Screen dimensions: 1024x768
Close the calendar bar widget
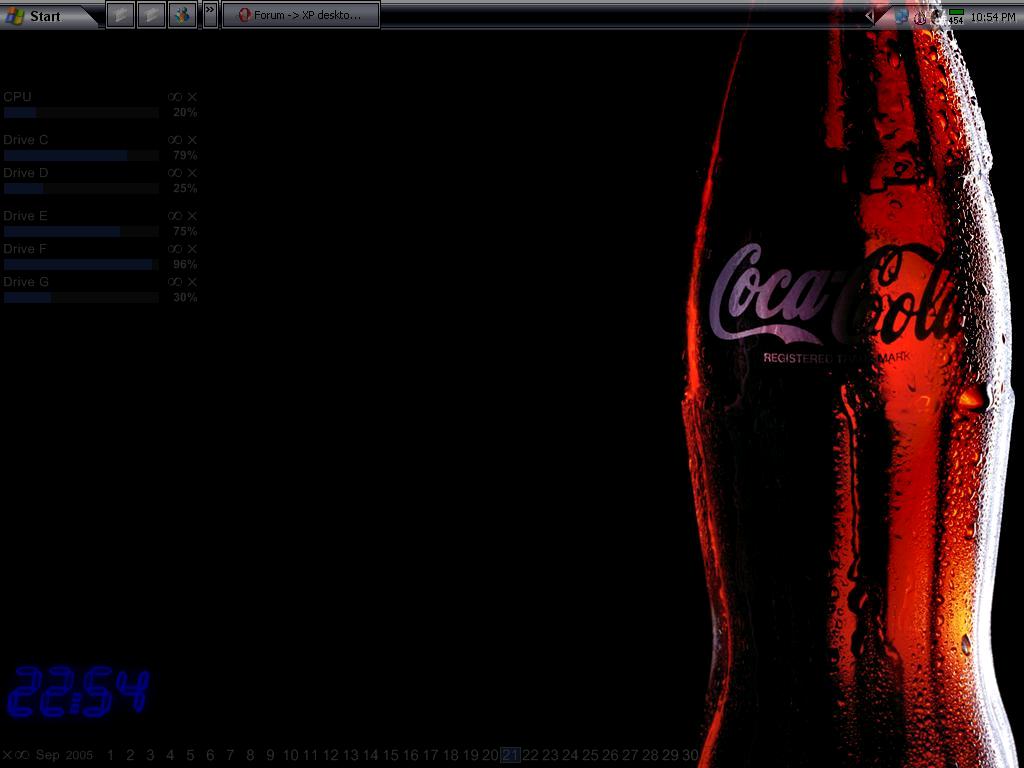[8, 755]
